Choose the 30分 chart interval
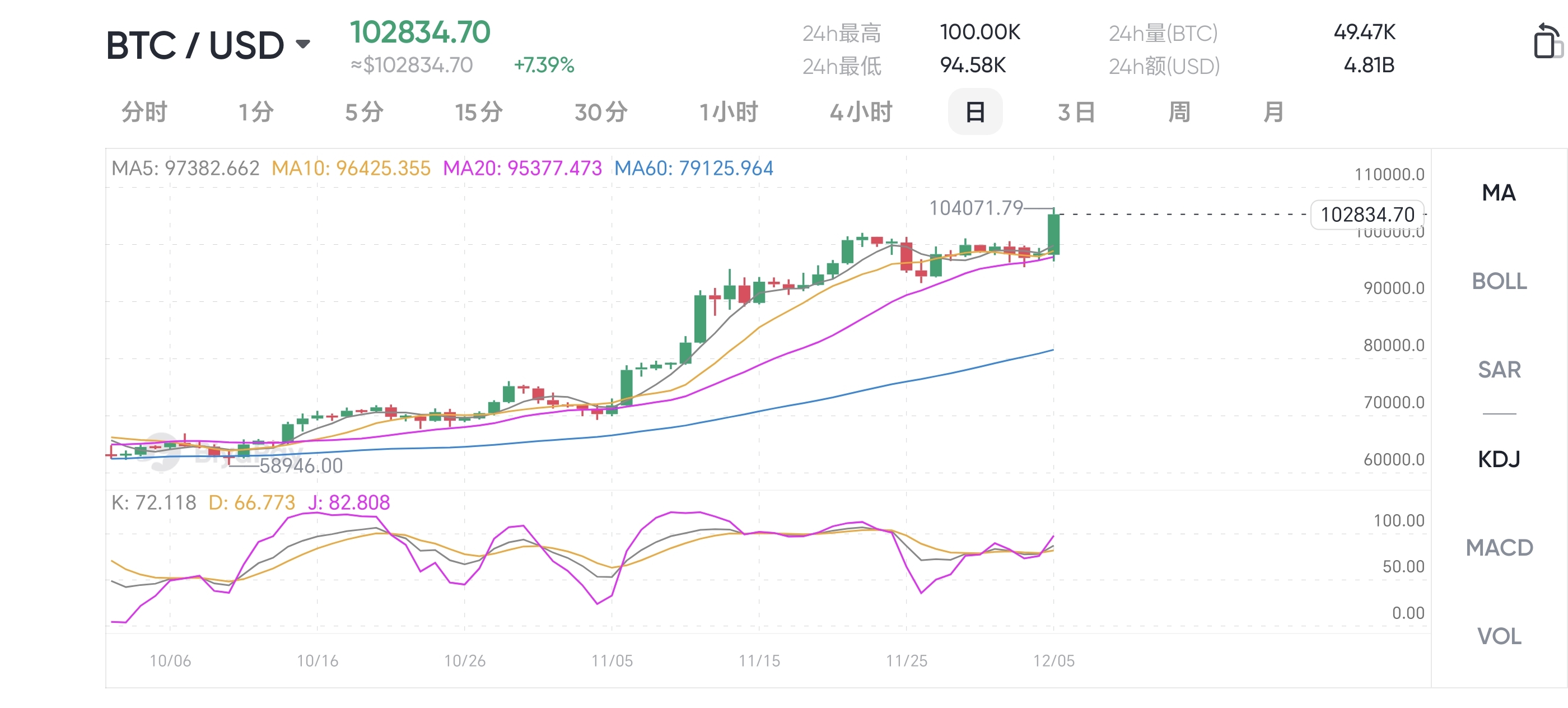Image resolution: width=1568 pixels, height=708 pixels. point(601,112)
